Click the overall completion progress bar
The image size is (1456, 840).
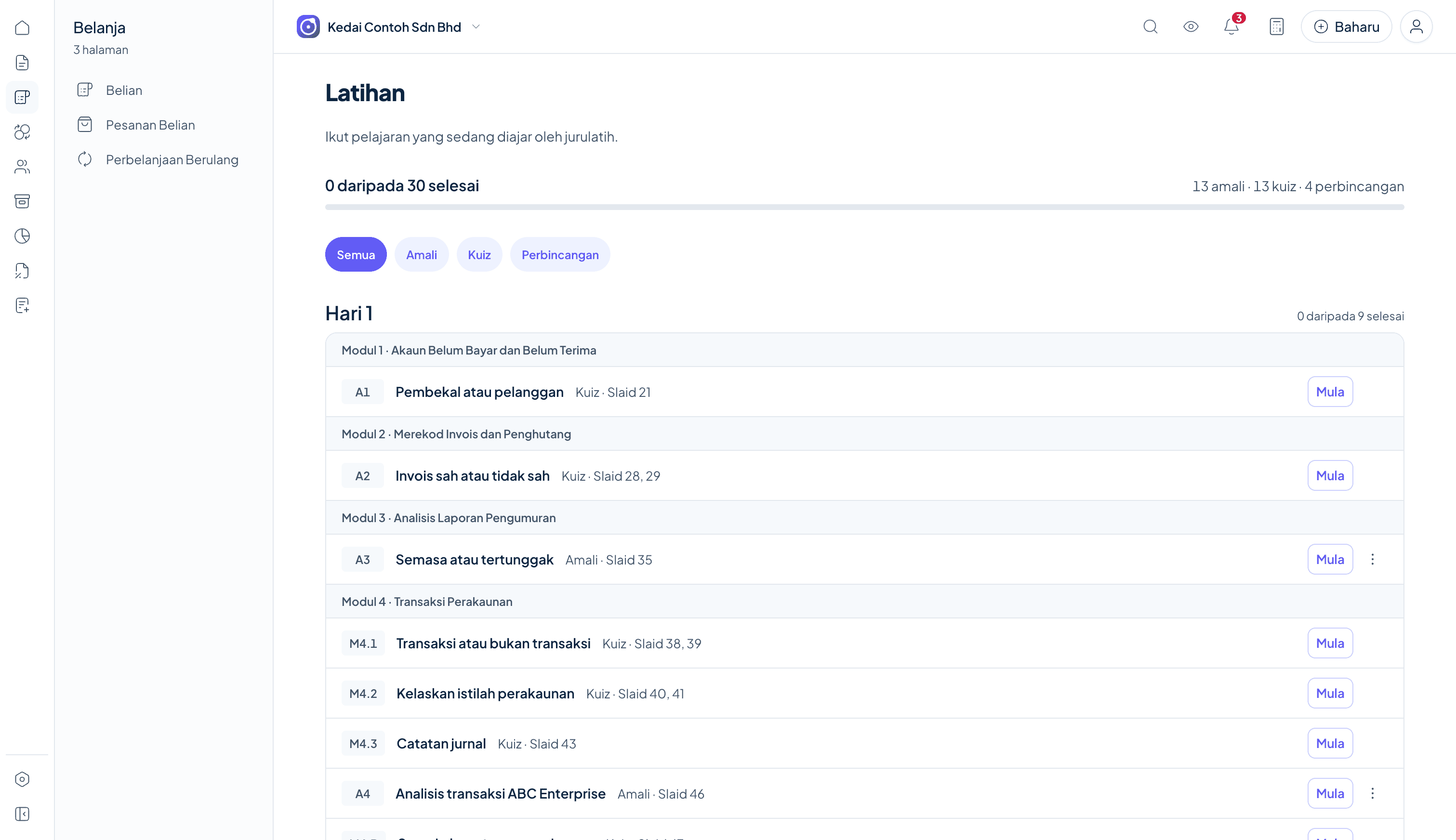[x=864, y=207]
